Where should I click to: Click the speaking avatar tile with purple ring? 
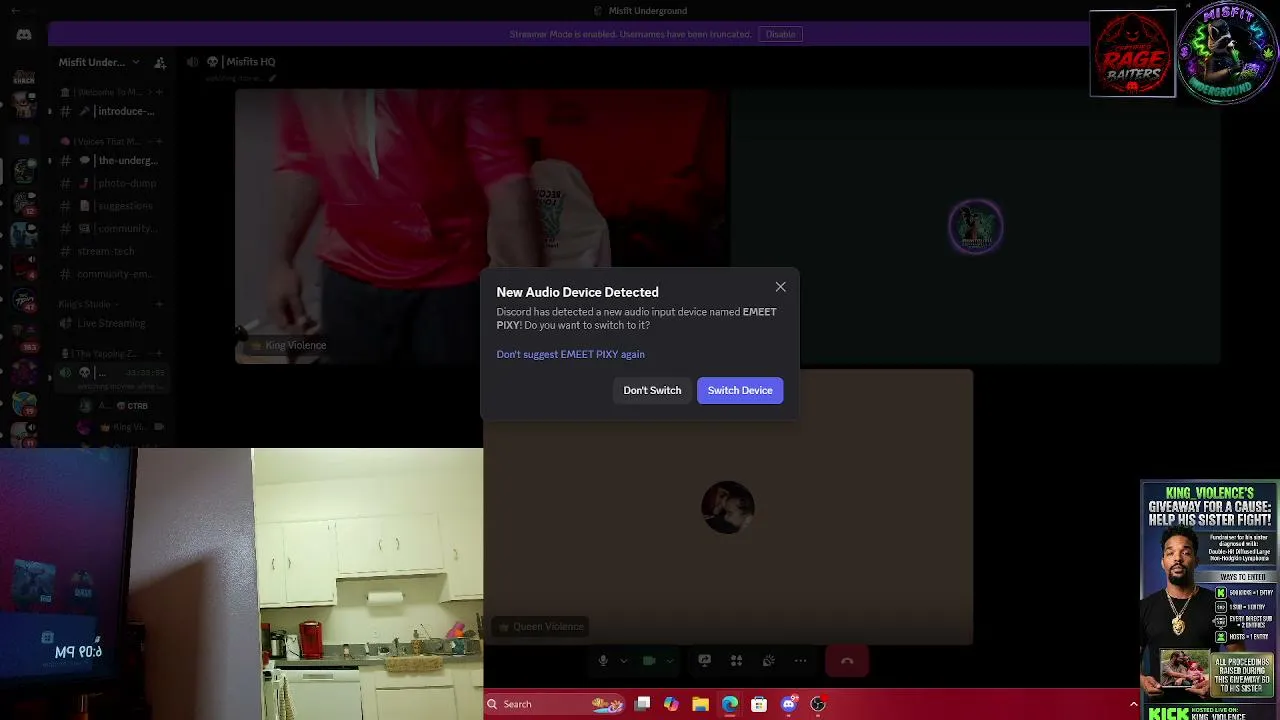975,226
